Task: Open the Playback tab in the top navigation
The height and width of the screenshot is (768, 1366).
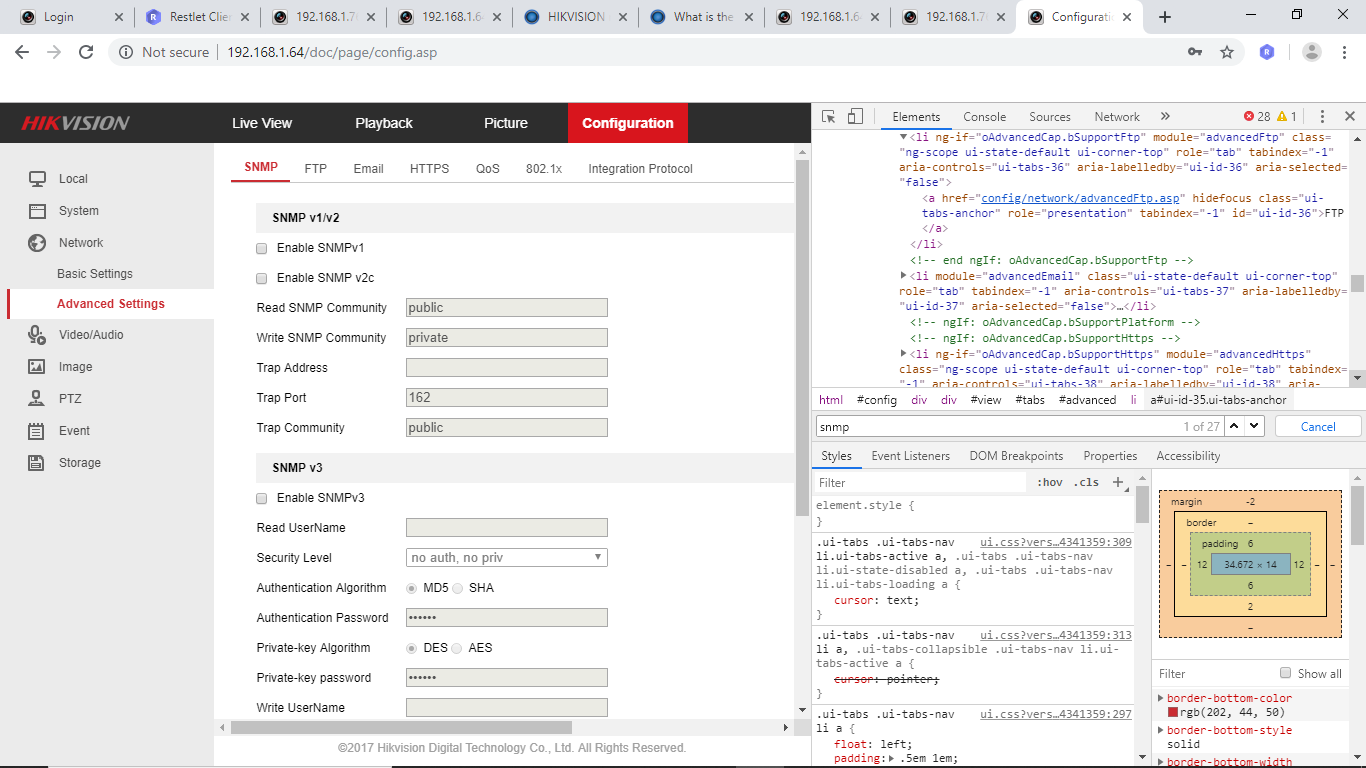Action: [x=383, y=123]
